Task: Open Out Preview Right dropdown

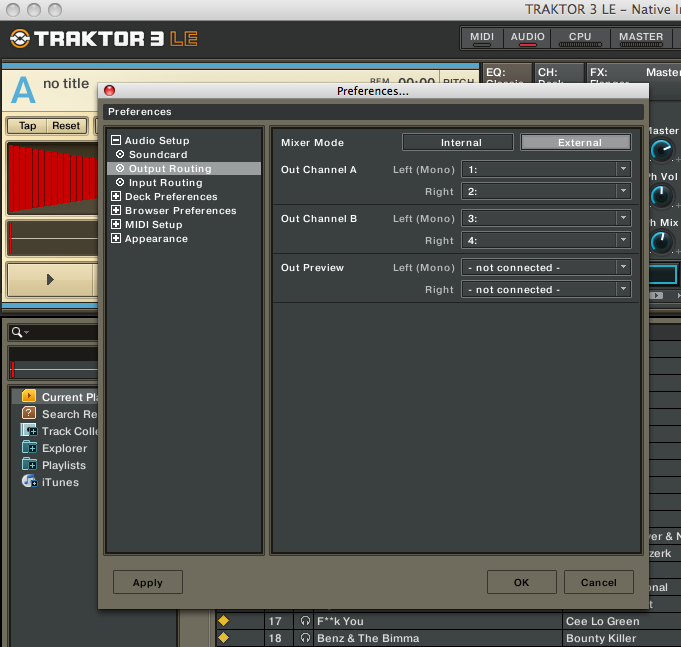Action: click(x=546, y=289)
